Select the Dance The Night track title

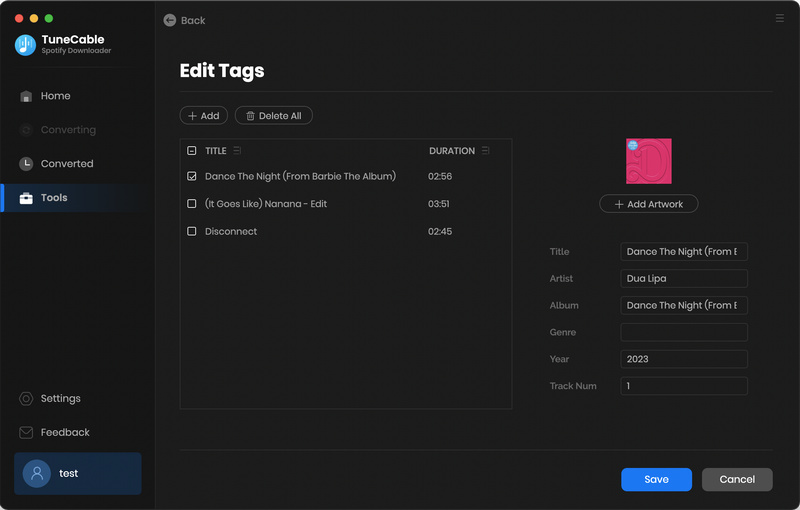301,176
